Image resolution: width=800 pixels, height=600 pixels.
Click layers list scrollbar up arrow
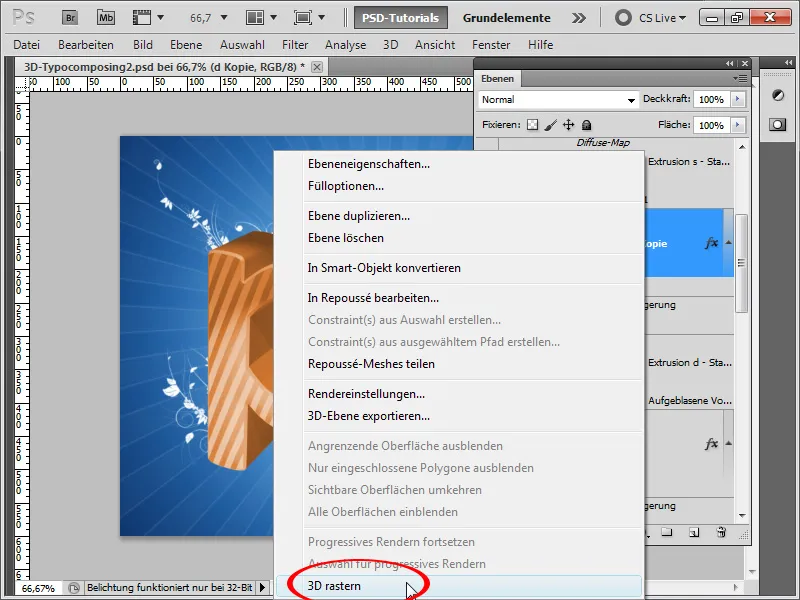pyautogui.click(x=742, y=147)
